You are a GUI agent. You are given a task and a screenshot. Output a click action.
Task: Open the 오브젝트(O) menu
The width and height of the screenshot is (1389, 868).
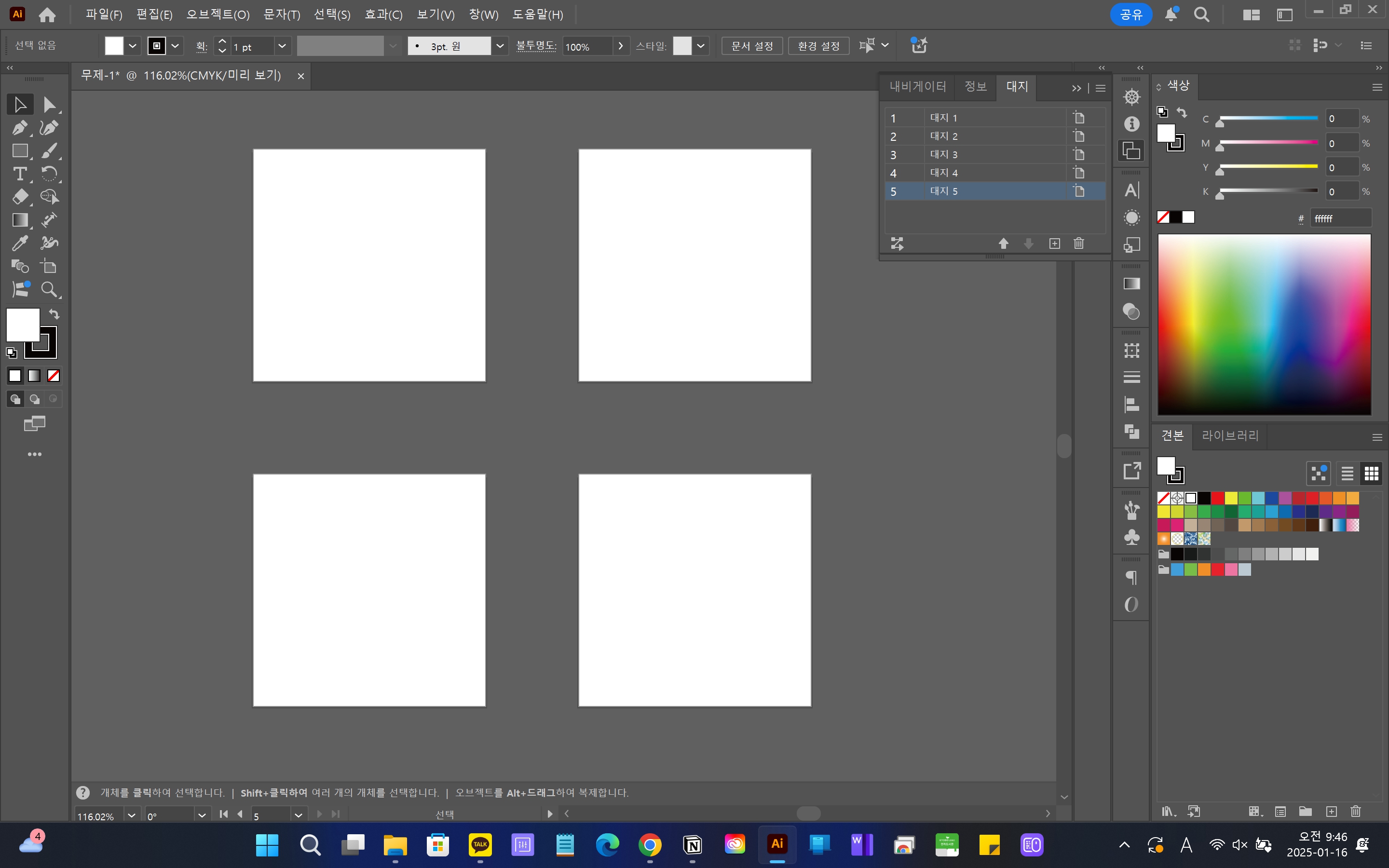(218, 14)
